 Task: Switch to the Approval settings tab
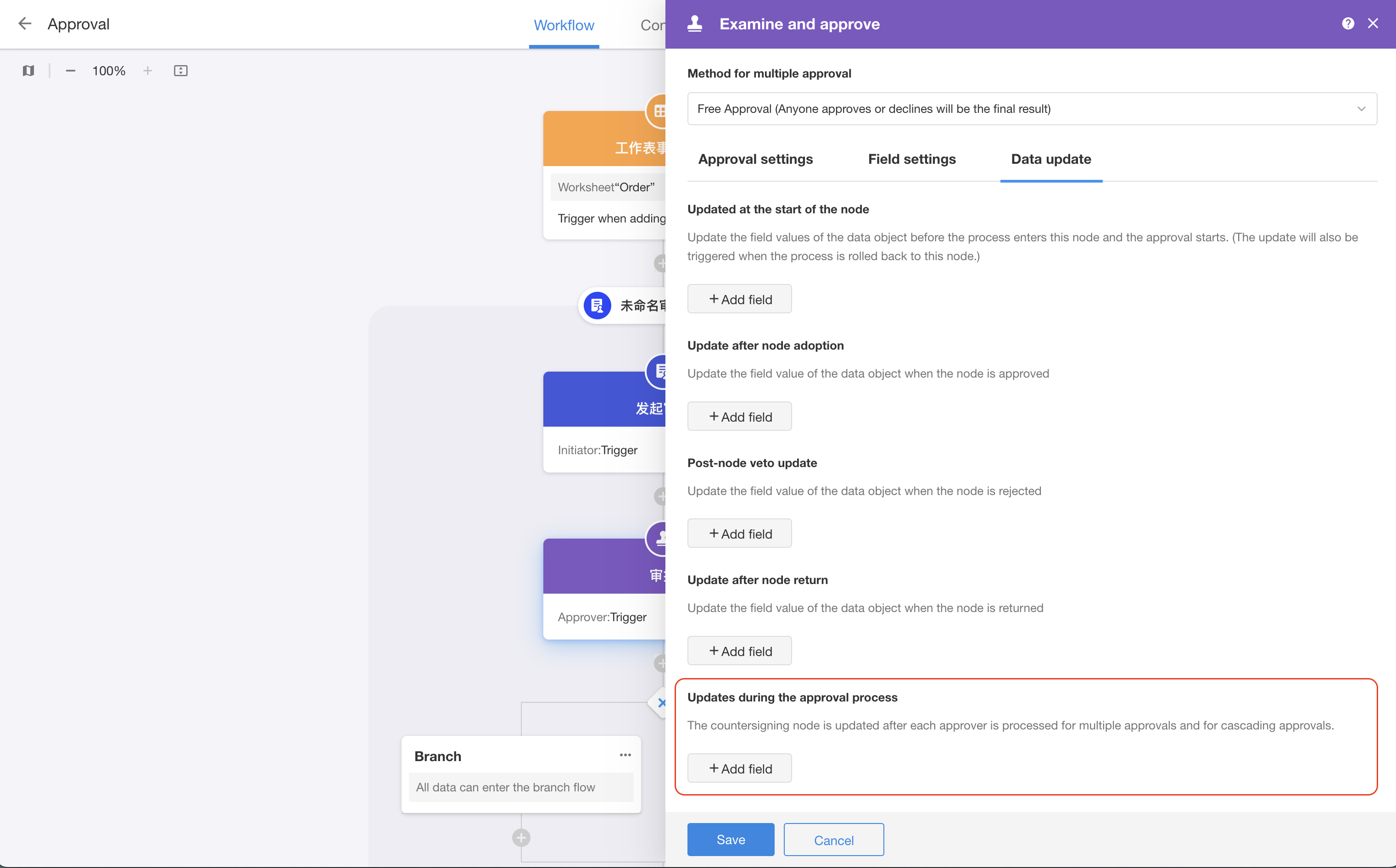click(x=755, y=159)
